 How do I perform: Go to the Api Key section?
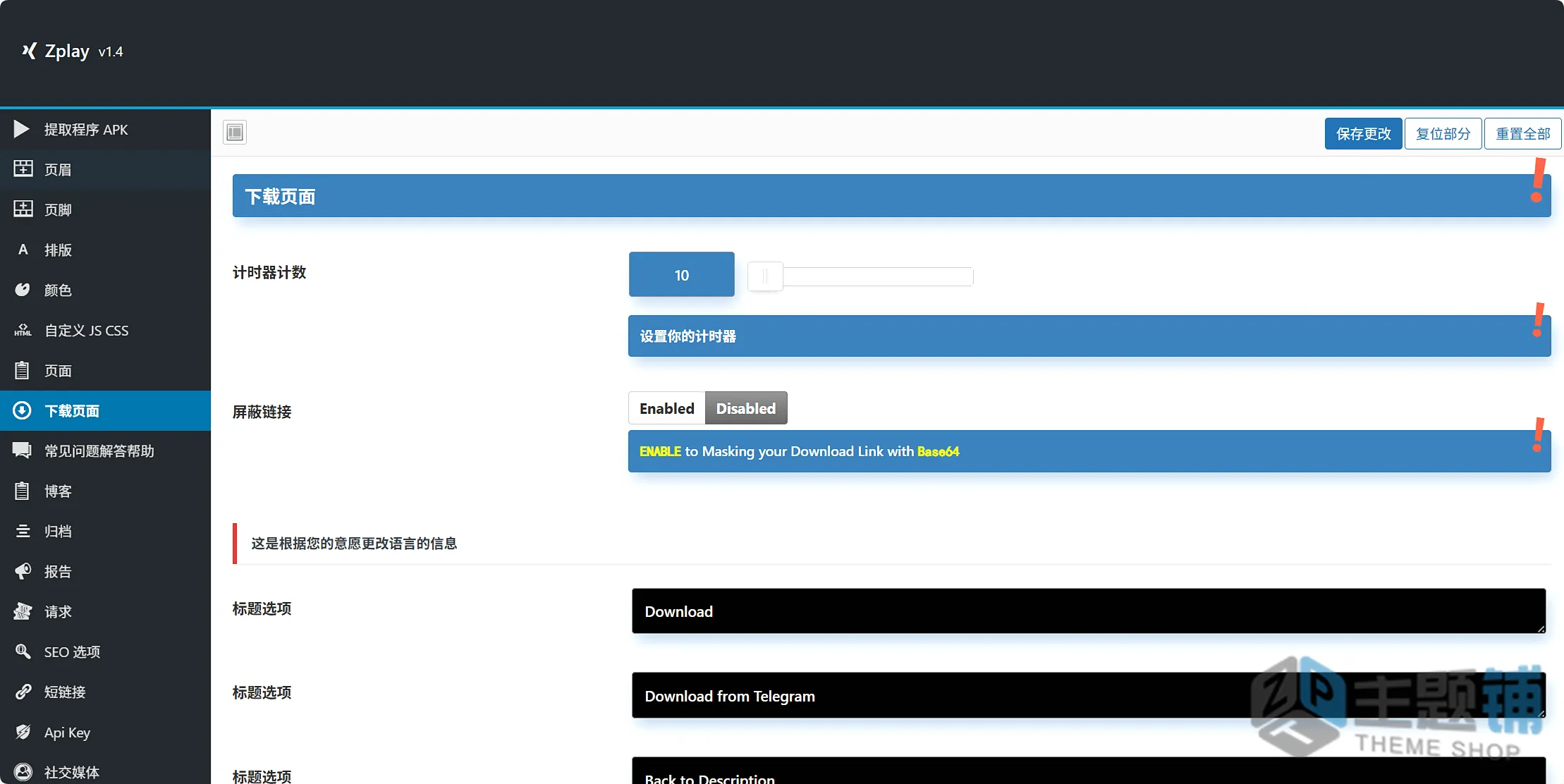click(106, 732)
